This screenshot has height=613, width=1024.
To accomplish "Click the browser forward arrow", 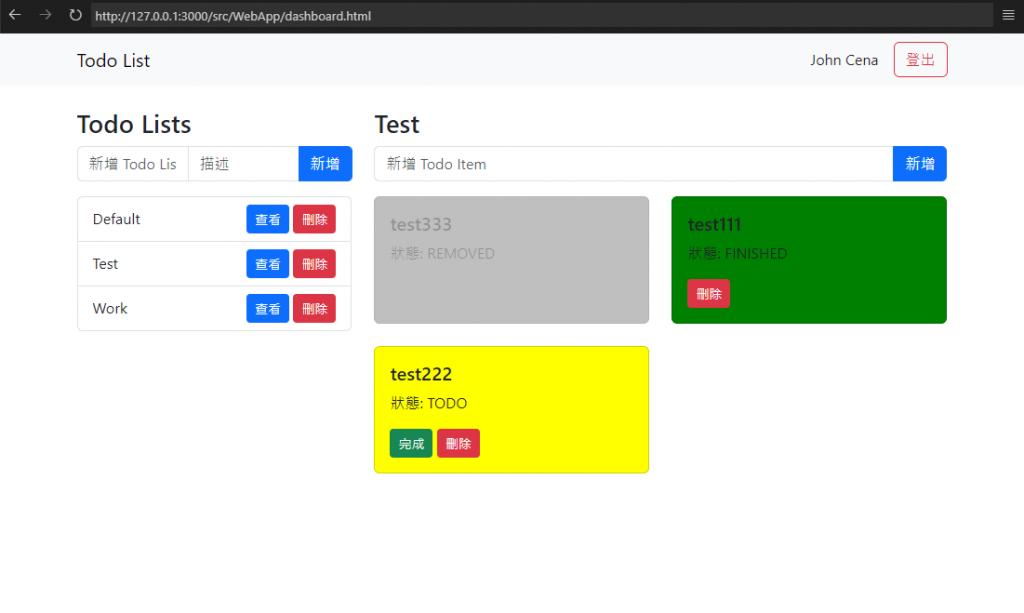I will tap(45, 15).
